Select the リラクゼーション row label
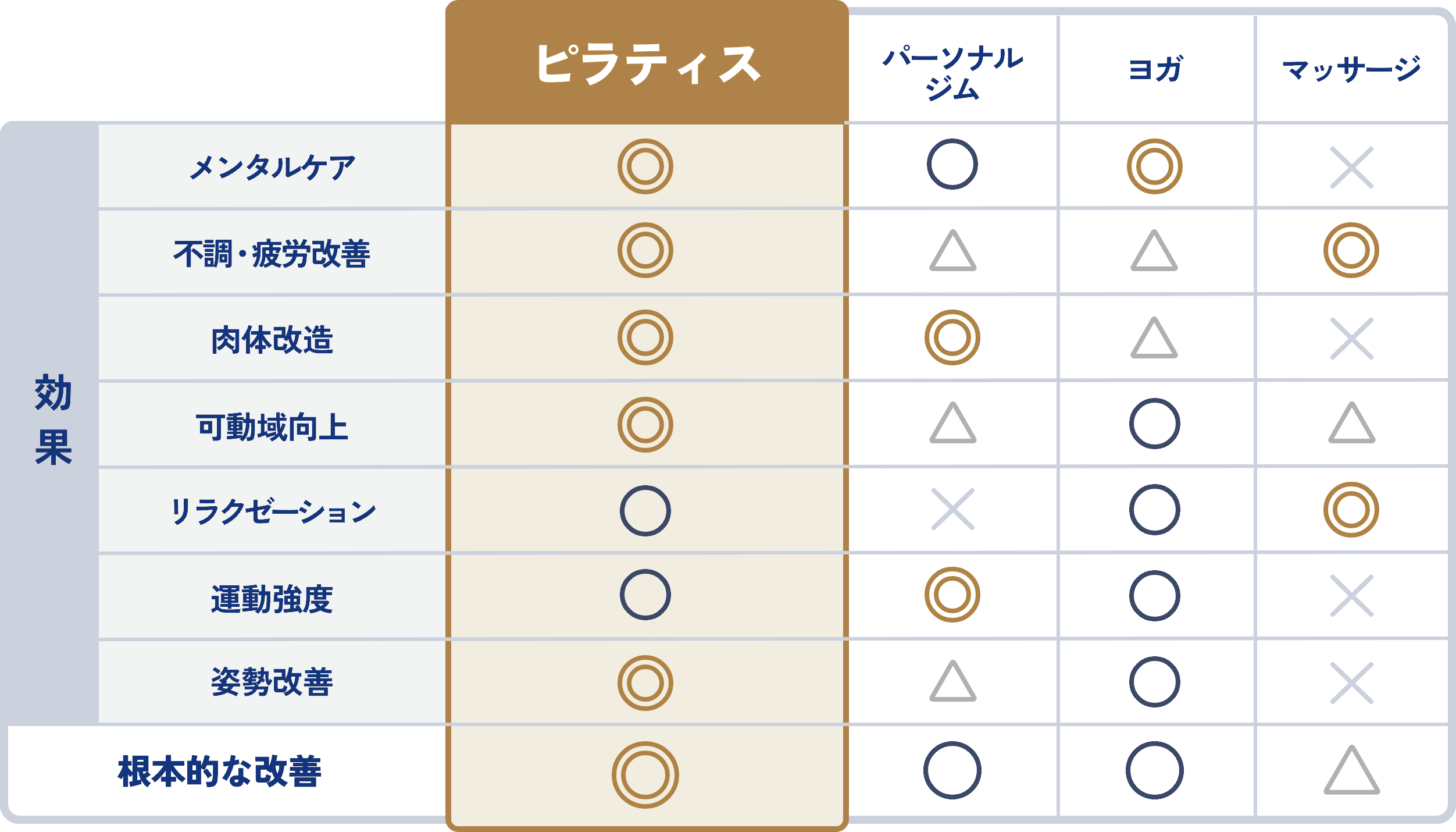The width and height of the screenshot is (1456, 832). 272,512
